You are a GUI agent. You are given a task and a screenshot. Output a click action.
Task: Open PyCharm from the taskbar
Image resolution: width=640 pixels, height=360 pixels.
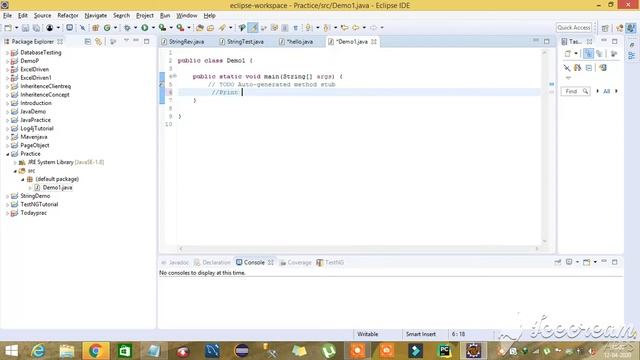(x=444, y=351)
